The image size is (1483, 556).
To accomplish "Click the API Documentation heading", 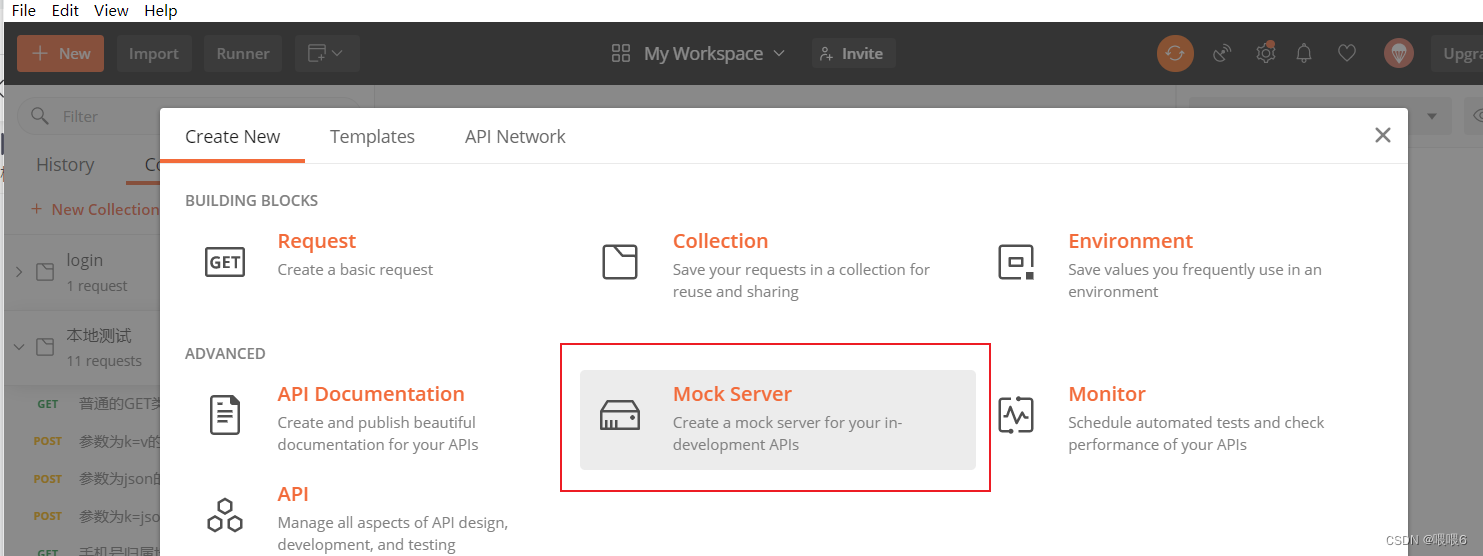I will click(x=371, y=394).
